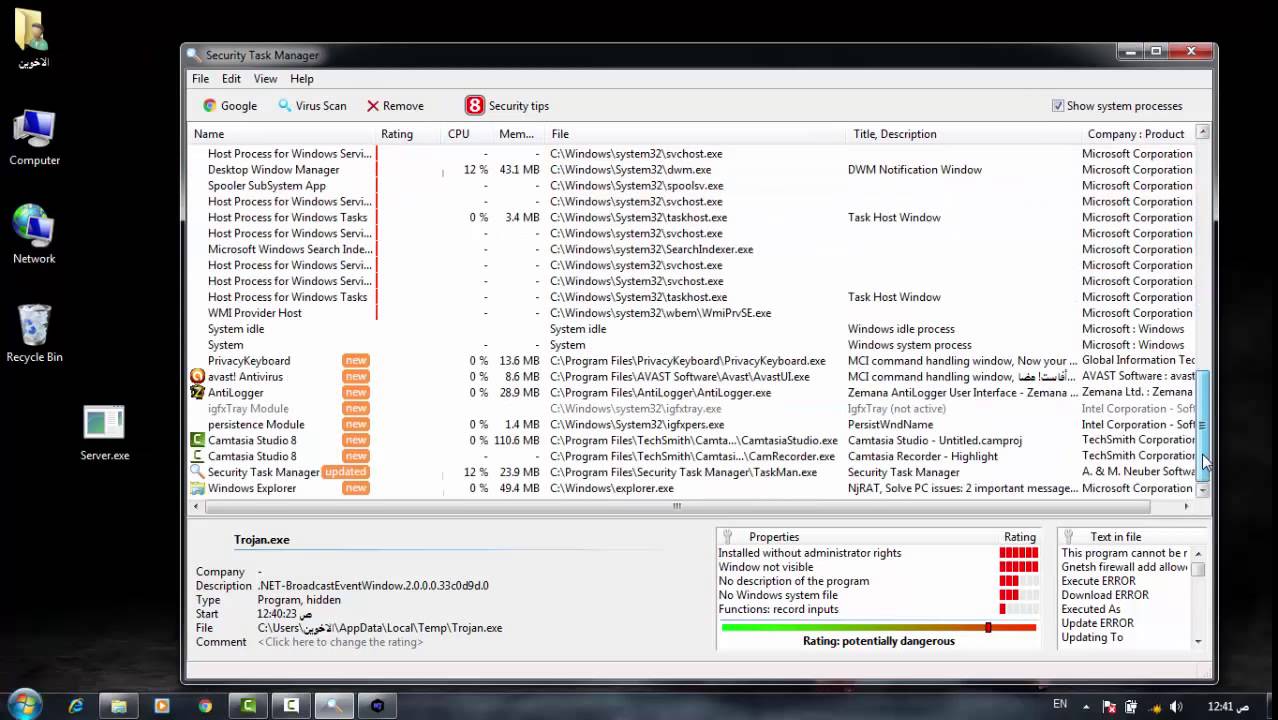This screenshot has height=720, width=1278.
Task: Select the persistence Module row
Action: (x=691, y=425)
